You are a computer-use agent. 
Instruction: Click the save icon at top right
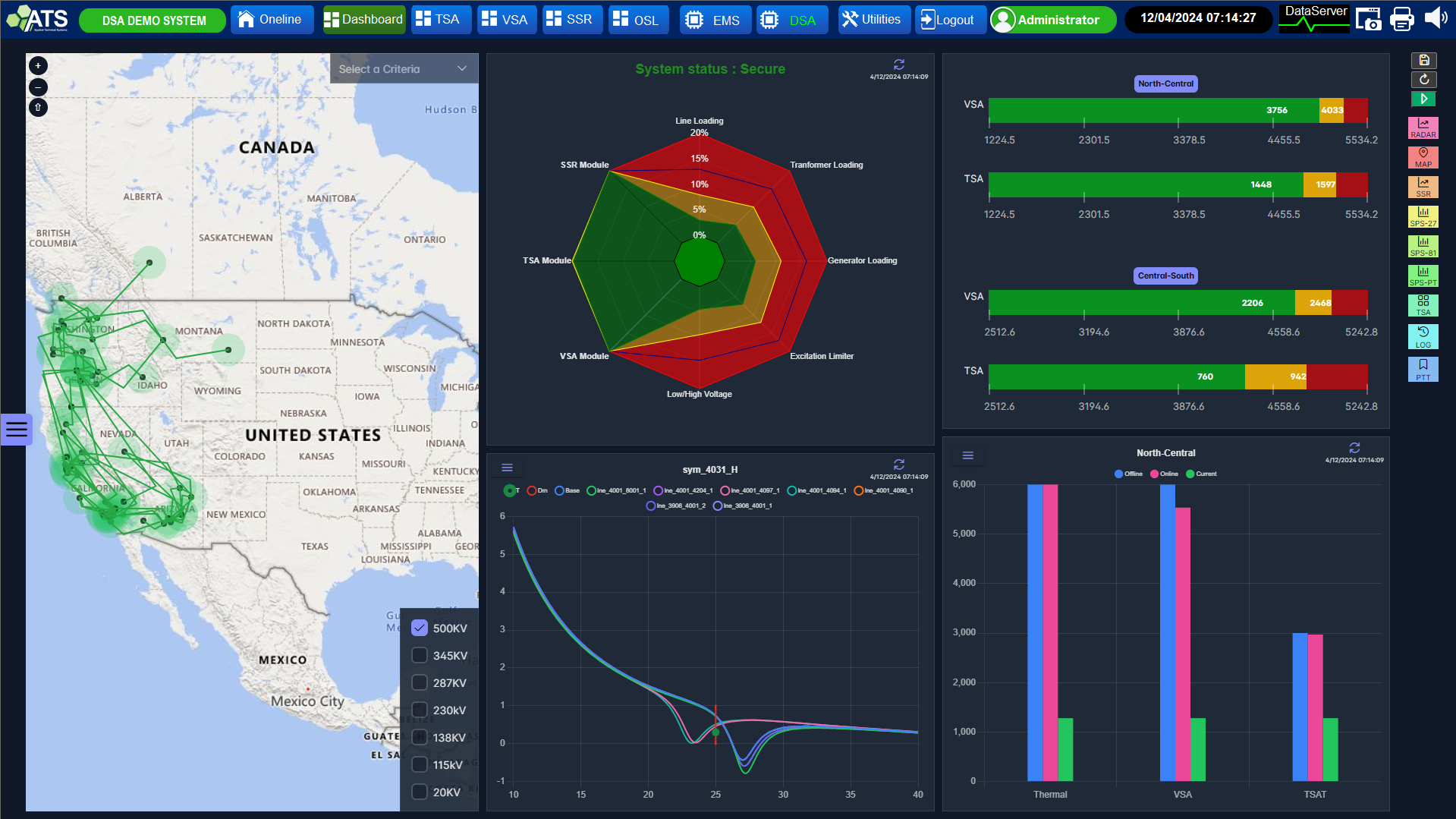click(1423, 61)
